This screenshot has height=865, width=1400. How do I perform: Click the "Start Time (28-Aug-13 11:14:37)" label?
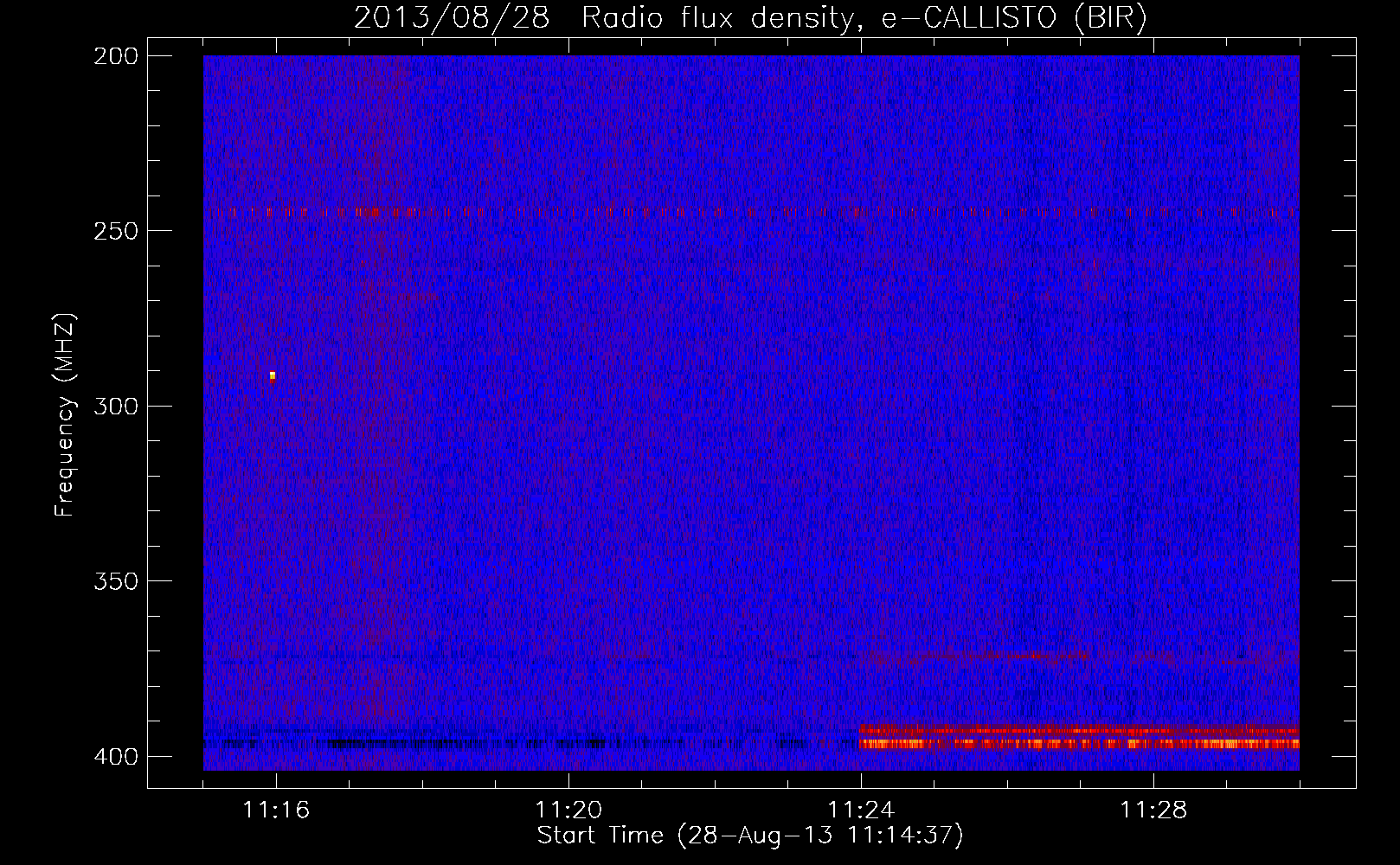pos(750,836)
